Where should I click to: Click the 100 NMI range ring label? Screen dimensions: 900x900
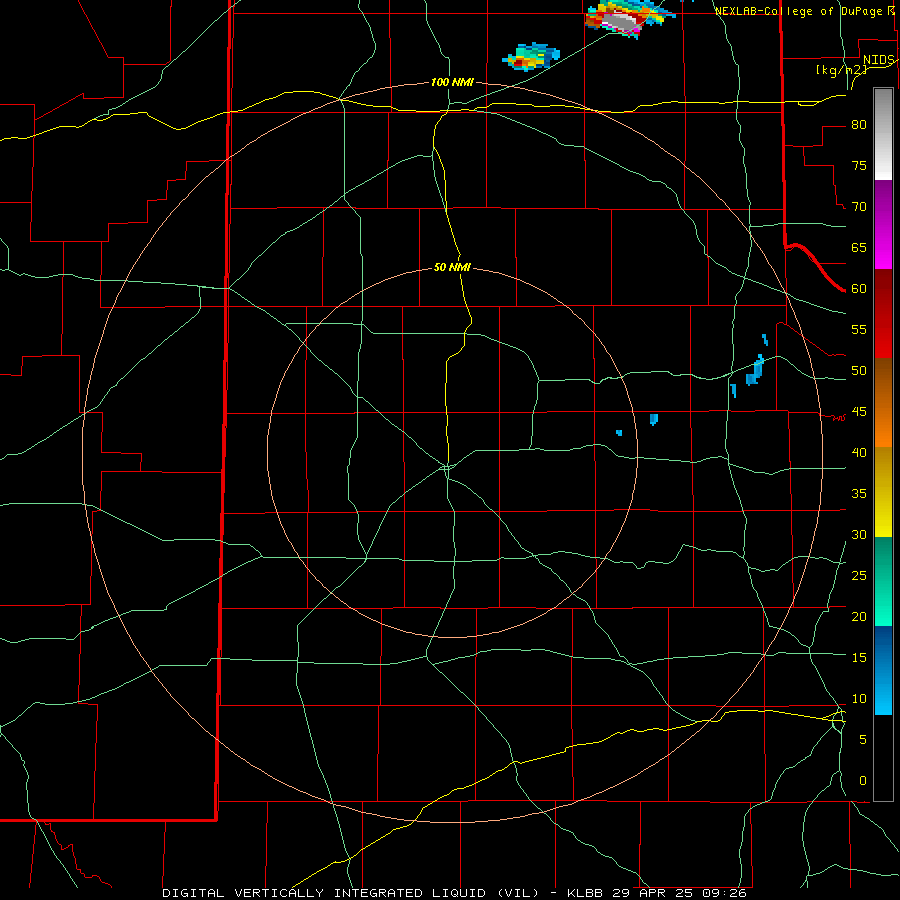coord(452,83)
